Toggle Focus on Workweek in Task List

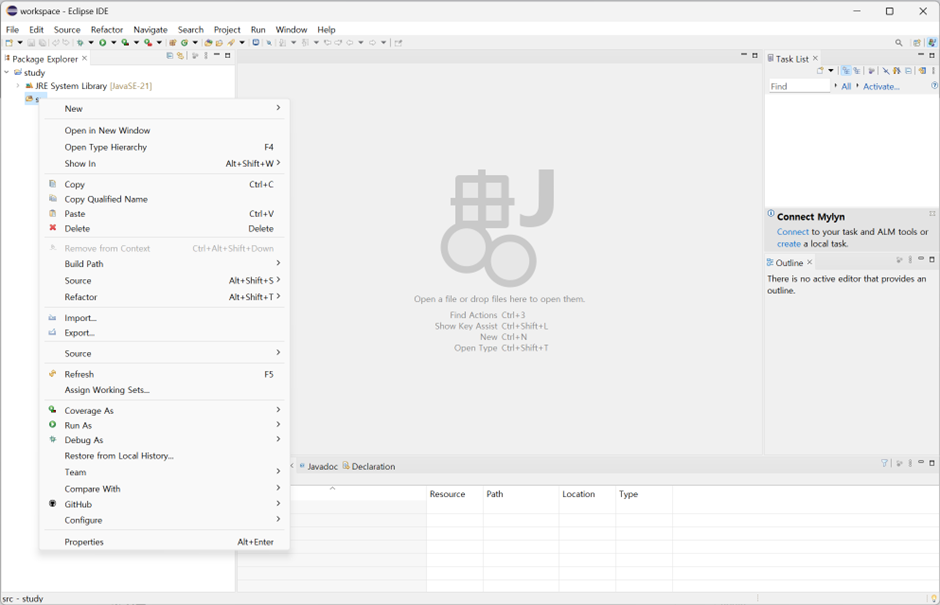tap(871, 70)
